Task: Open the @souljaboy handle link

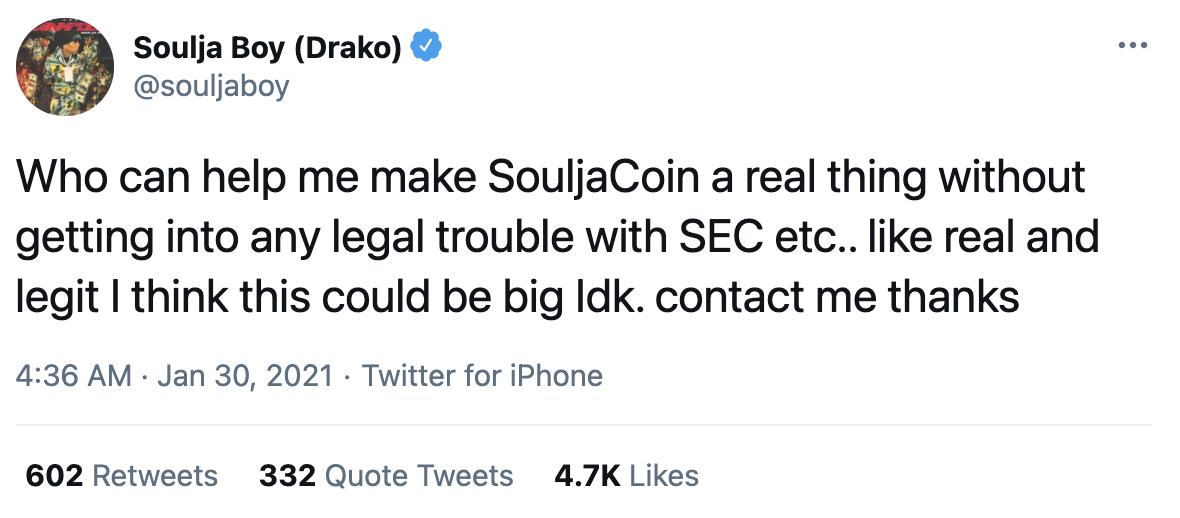Action: 210,86
